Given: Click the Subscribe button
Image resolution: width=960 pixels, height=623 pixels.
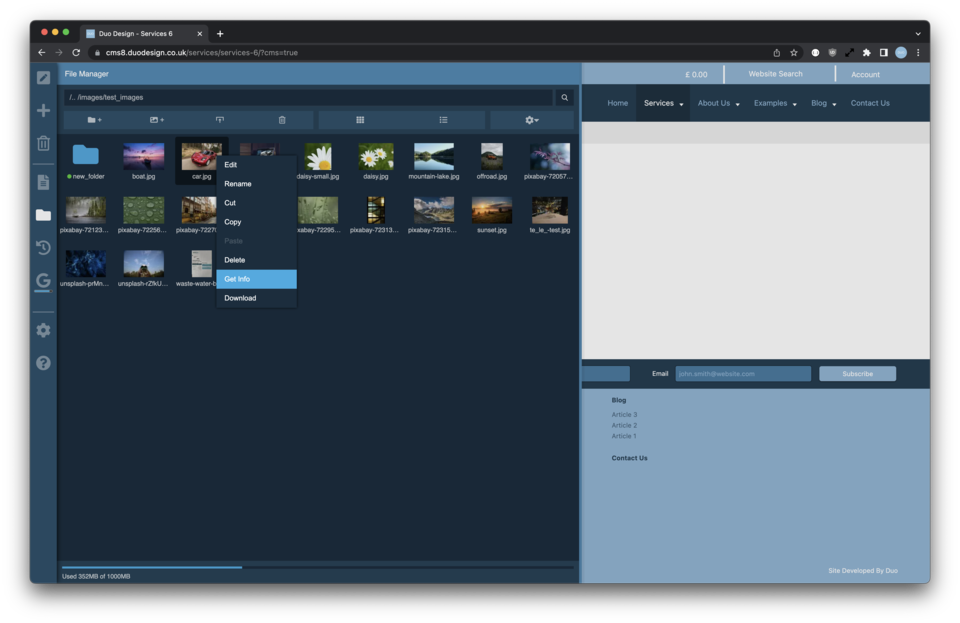Looking at the screenshot, I should (857, 374).
